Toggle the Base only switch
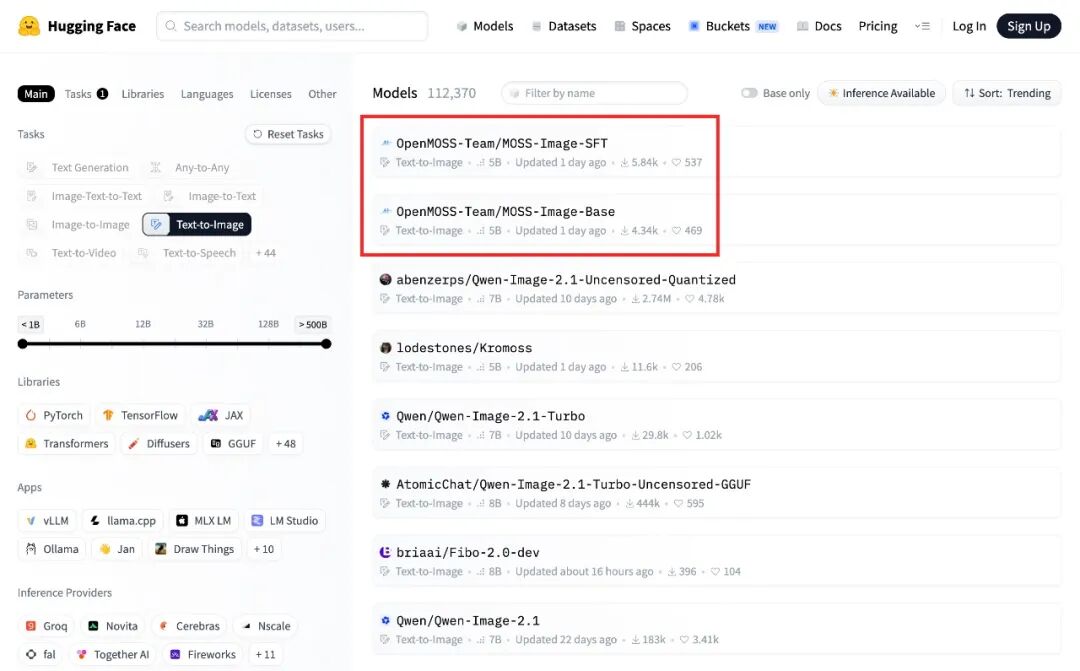This screenshot has width=1080, height=671. [x=749, y=93]
